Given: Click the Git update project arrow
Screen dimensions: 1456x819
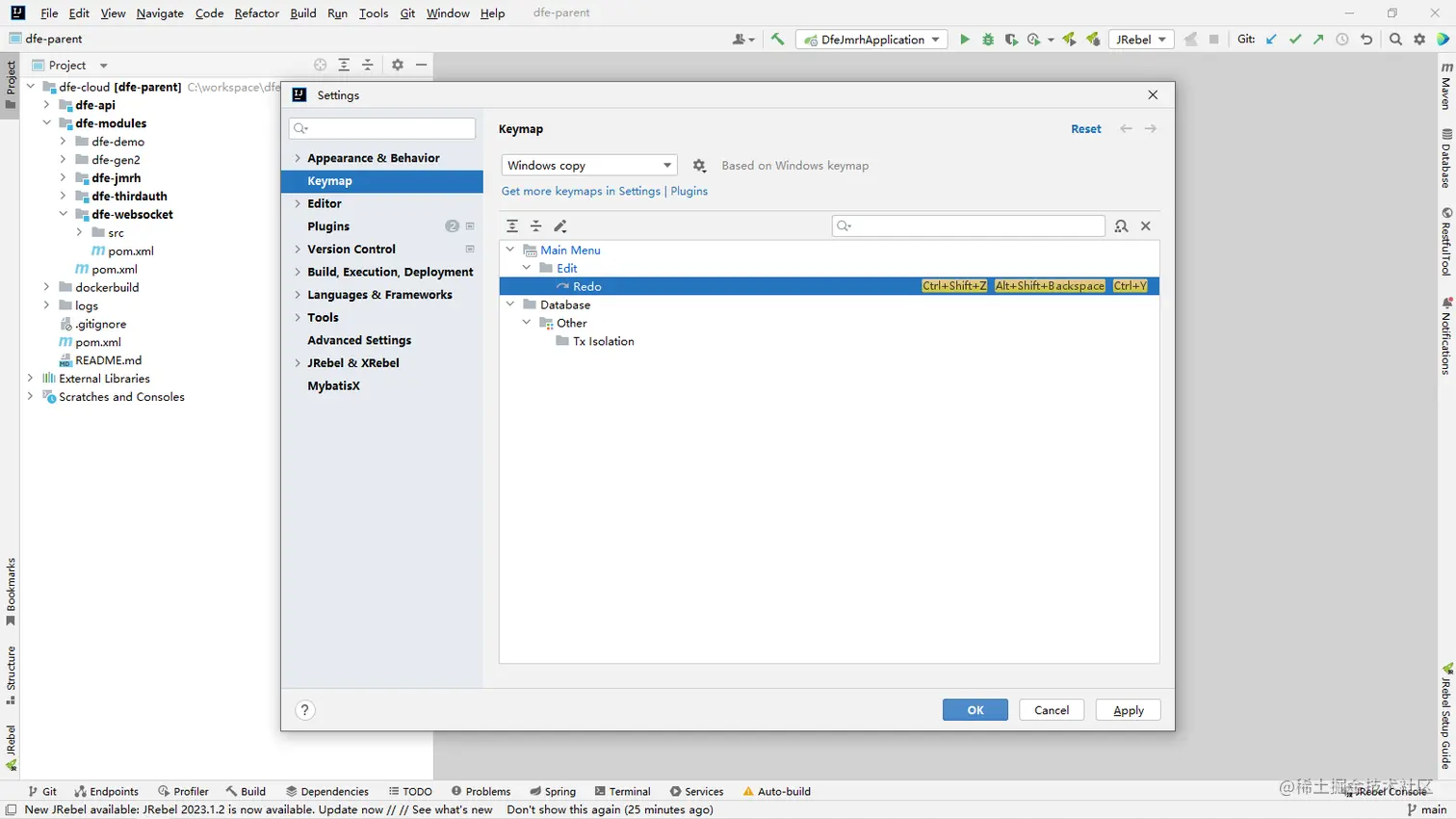Looking at the screenshot, I should click(x=1271, y=40).
